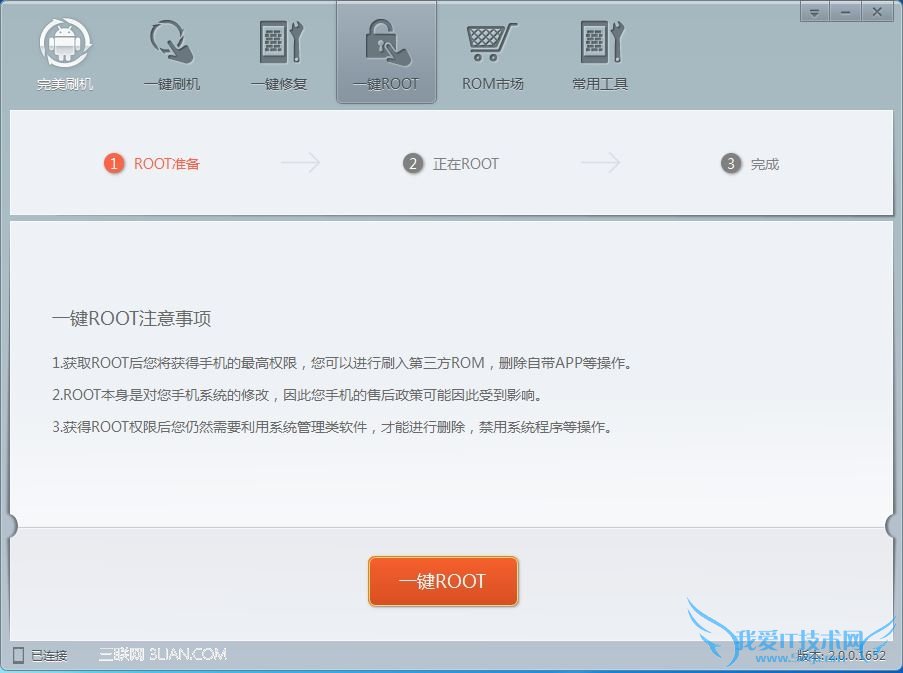Select the 一键ROOT padlock tab
Viewport: 903px width, 673px height.
point(386,54)
